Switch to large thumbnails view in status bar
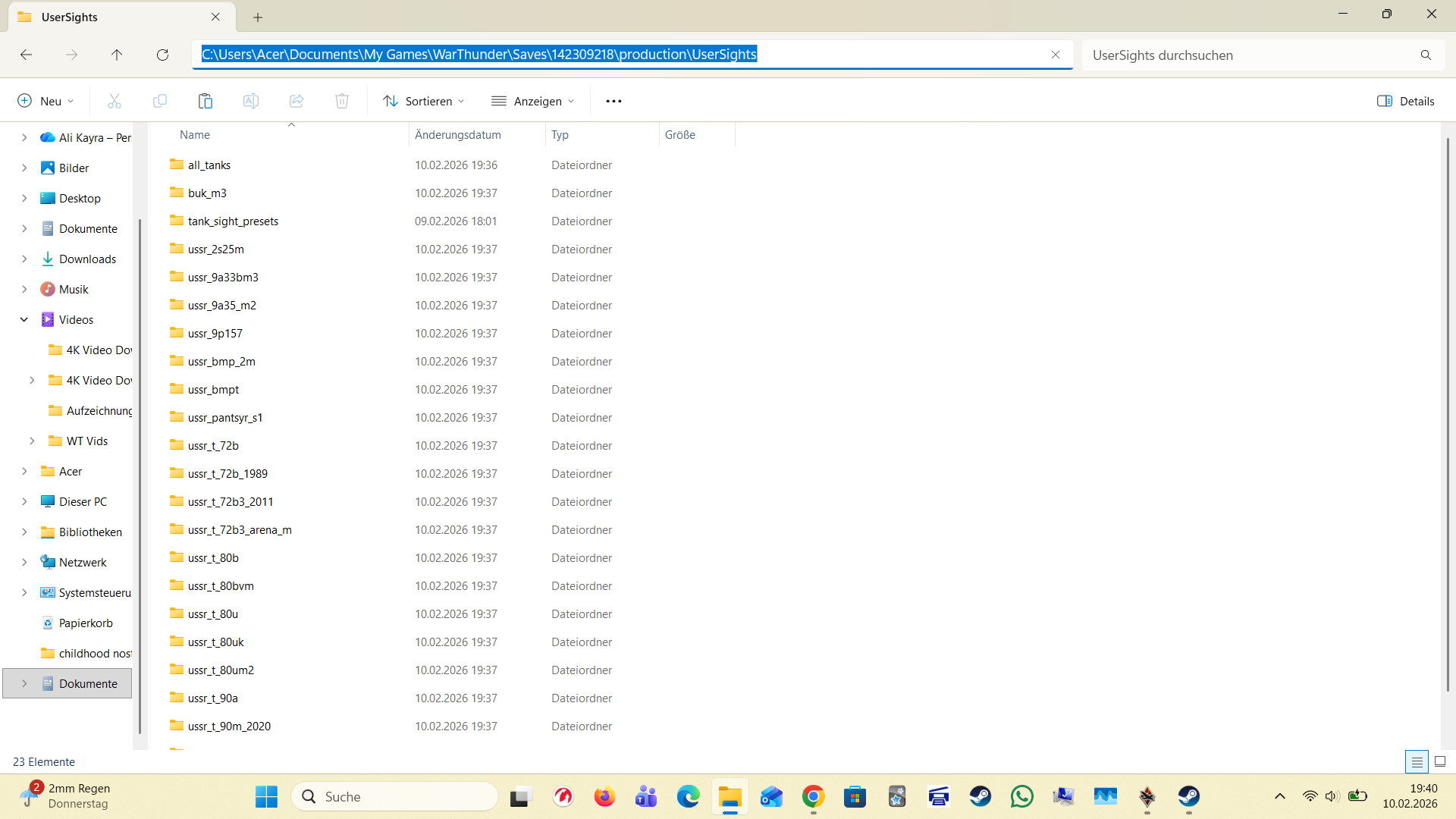Viewport: 1456px width, 819px height. click(1440, 761)
